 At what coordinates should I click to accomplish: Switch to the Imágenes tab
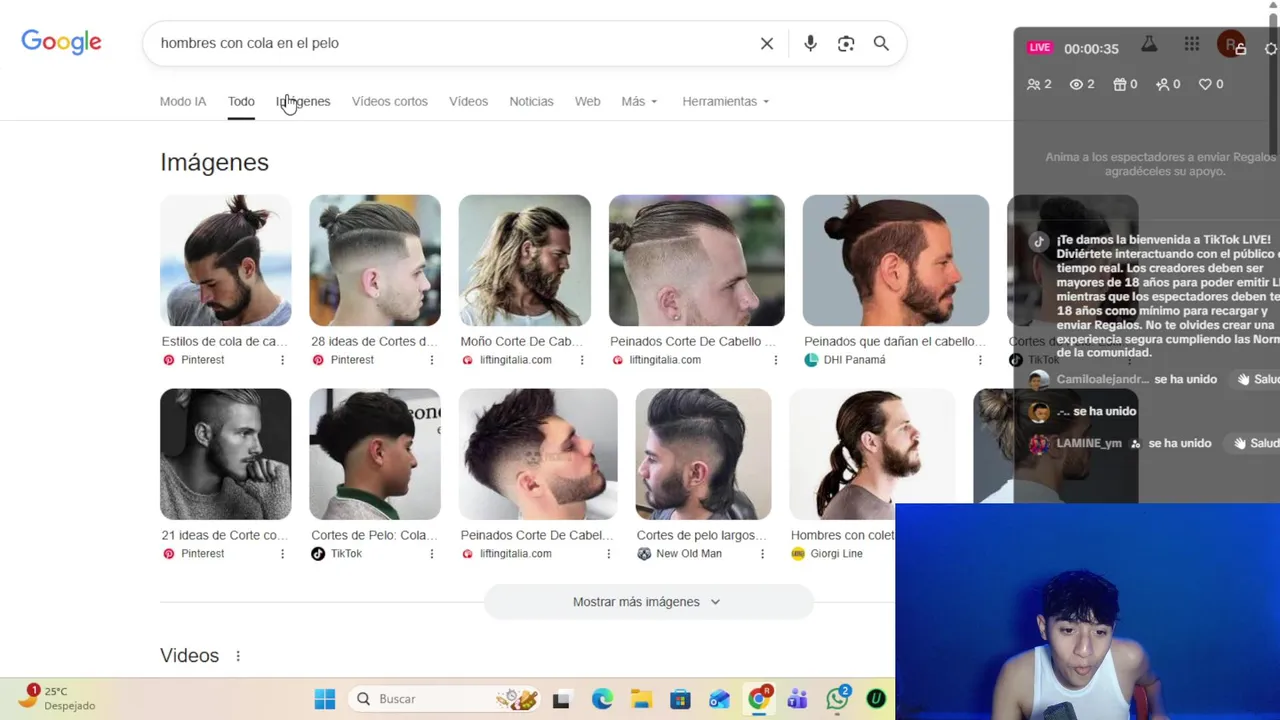coord(303,101)
